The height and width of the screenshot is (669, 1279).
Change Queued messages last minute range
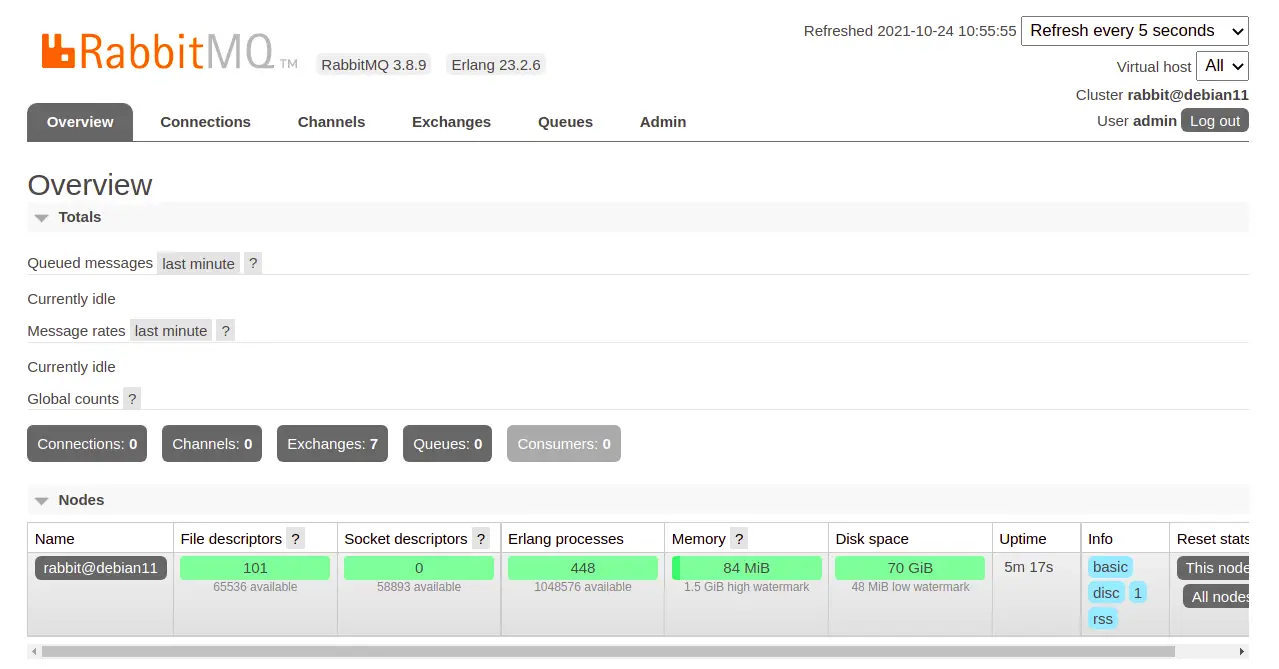click(x=198, y=263)
